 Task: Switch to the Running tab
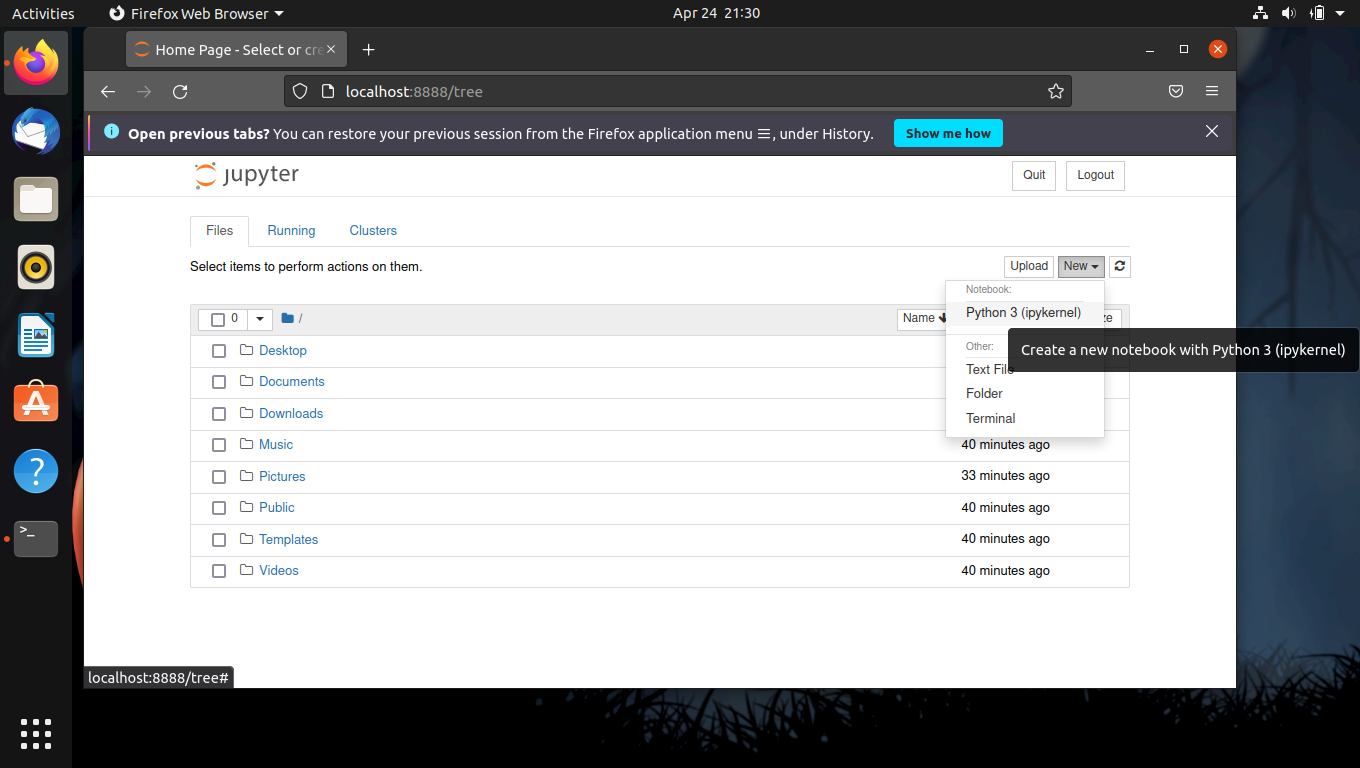291,230
